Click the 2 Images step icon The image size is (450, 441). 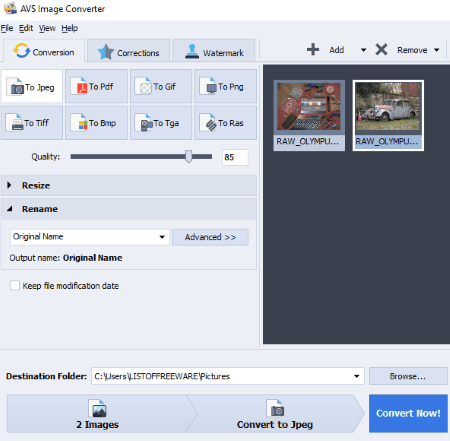[x=97, y=408]
